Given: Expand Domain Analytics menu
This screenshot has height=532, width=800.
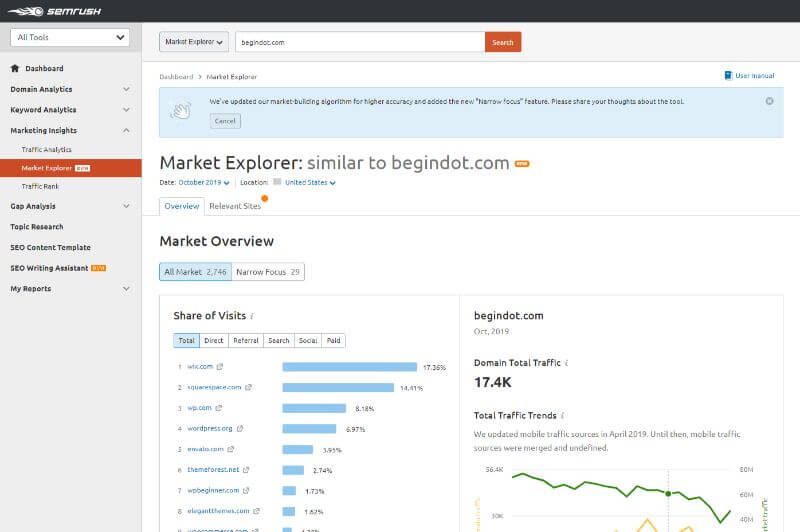Looking at the screenshot, I should pos(126,89).
